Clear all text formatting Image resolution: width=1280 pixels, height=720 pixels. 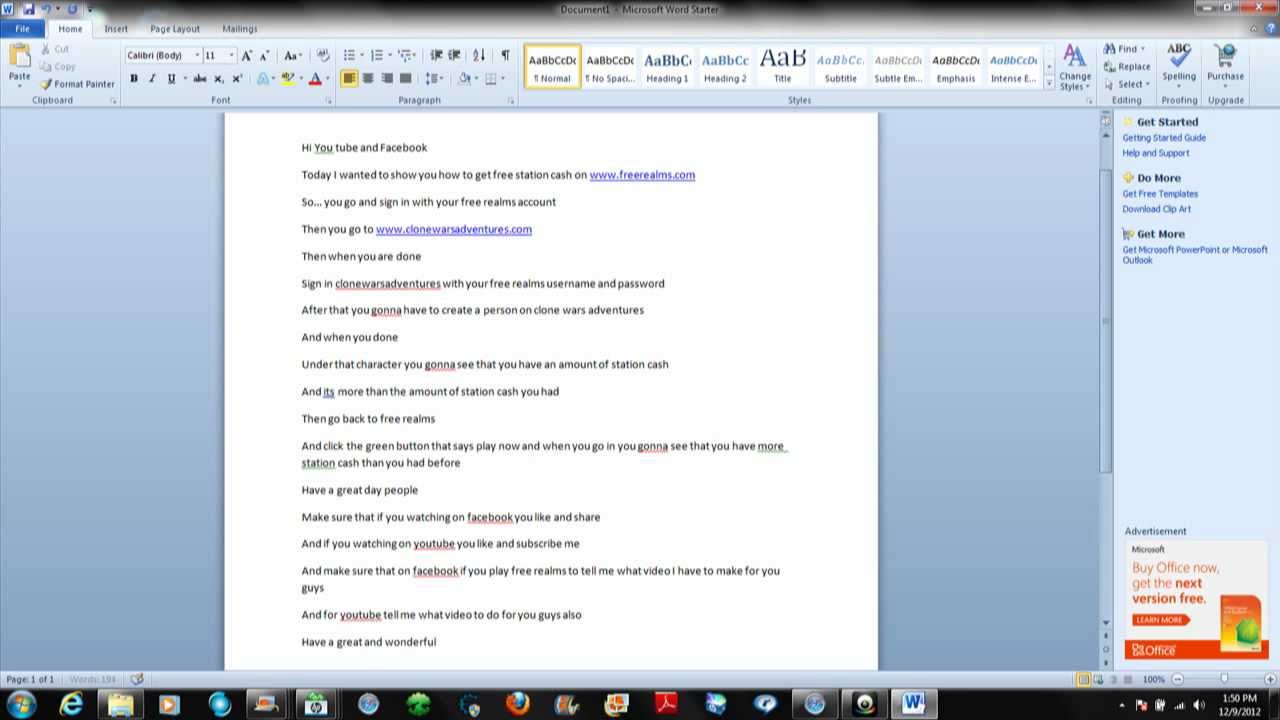tap(323, 56)
